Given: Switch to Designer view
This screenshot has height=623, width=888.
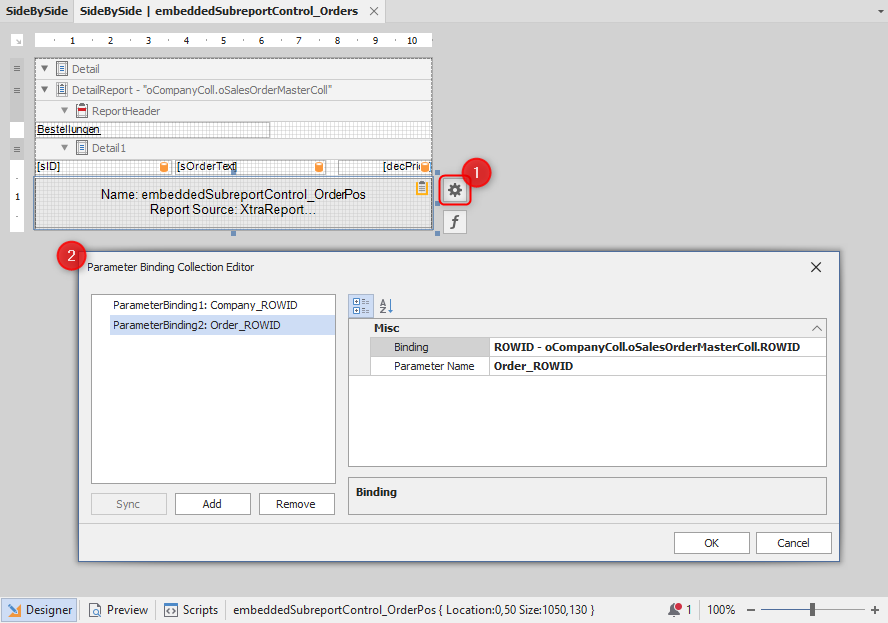Looking at the screenshot, I should click(40, 610).
